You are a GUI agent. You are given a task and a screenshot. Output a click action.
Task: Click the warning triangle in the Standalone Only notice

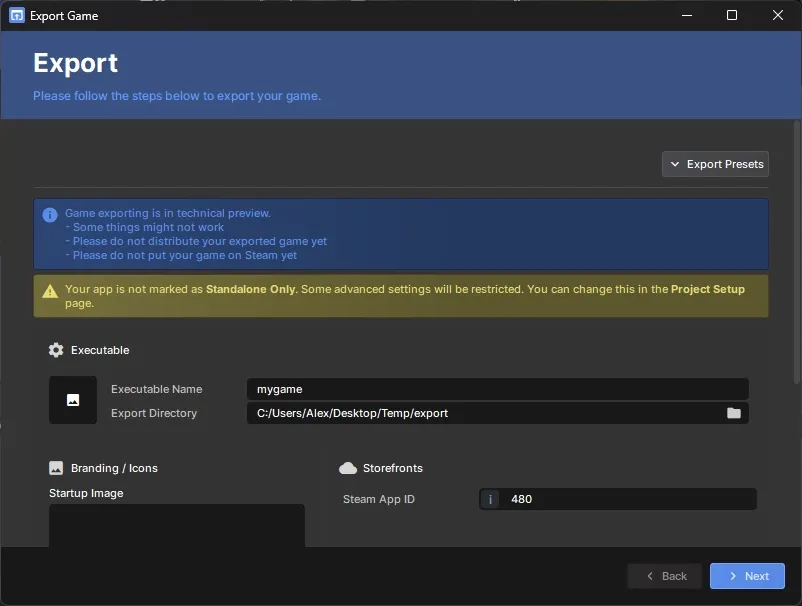[48, 293]
